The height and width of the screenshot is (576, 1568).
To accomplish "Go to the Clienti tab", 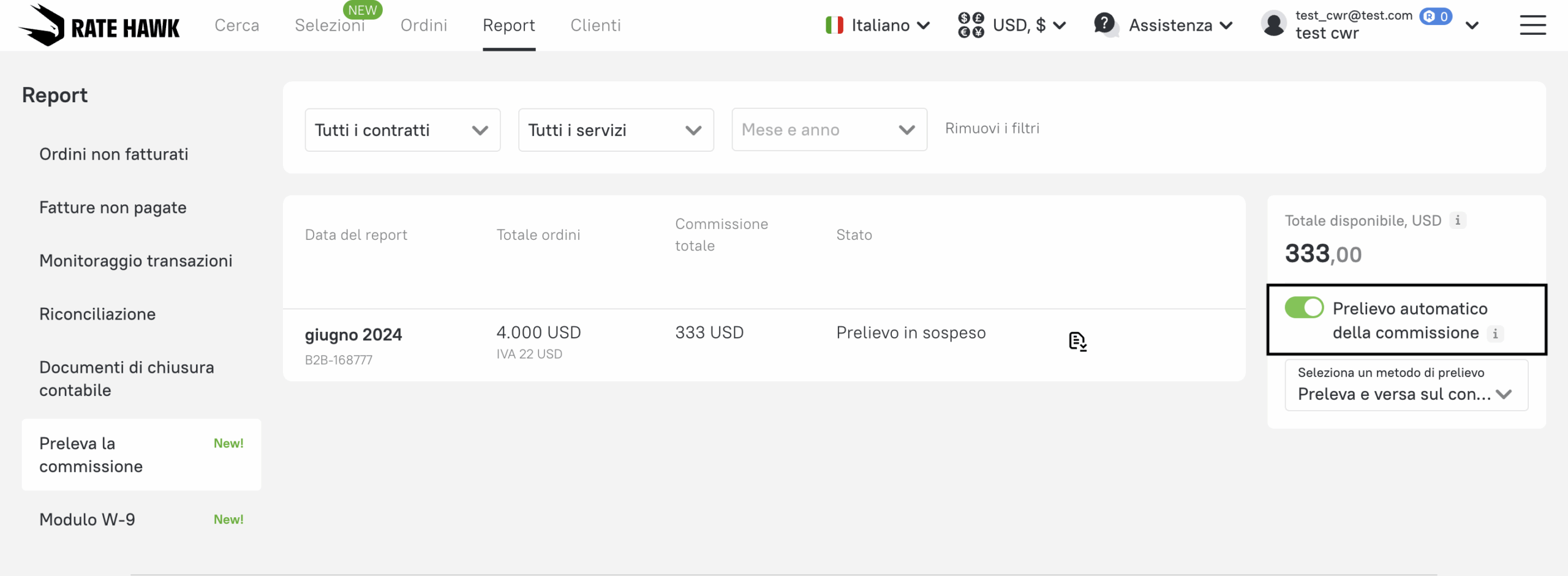I will [595, 25].
